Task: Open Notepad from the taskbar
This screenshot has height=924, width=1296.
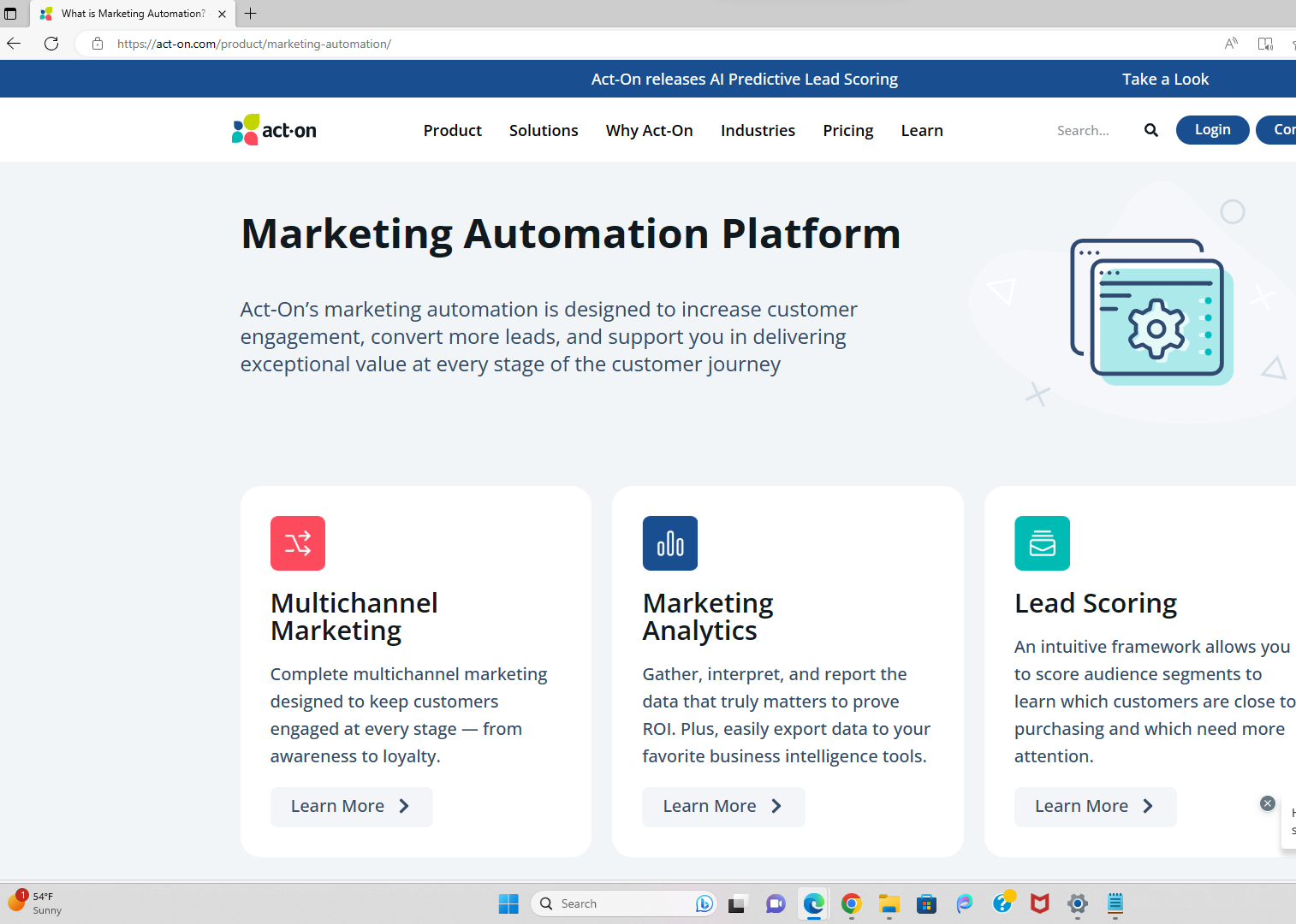Action: (1115, 903)
